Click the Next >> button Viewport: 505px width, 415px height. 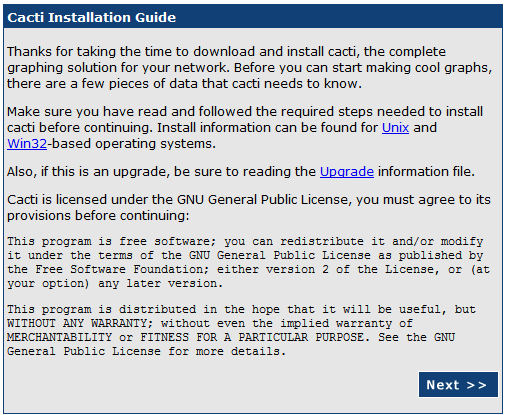458,385
